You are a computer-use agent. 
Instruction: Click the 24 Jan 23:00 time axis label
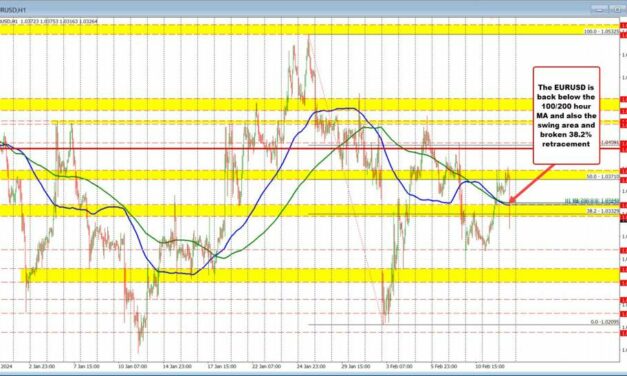tap(311, 366)
